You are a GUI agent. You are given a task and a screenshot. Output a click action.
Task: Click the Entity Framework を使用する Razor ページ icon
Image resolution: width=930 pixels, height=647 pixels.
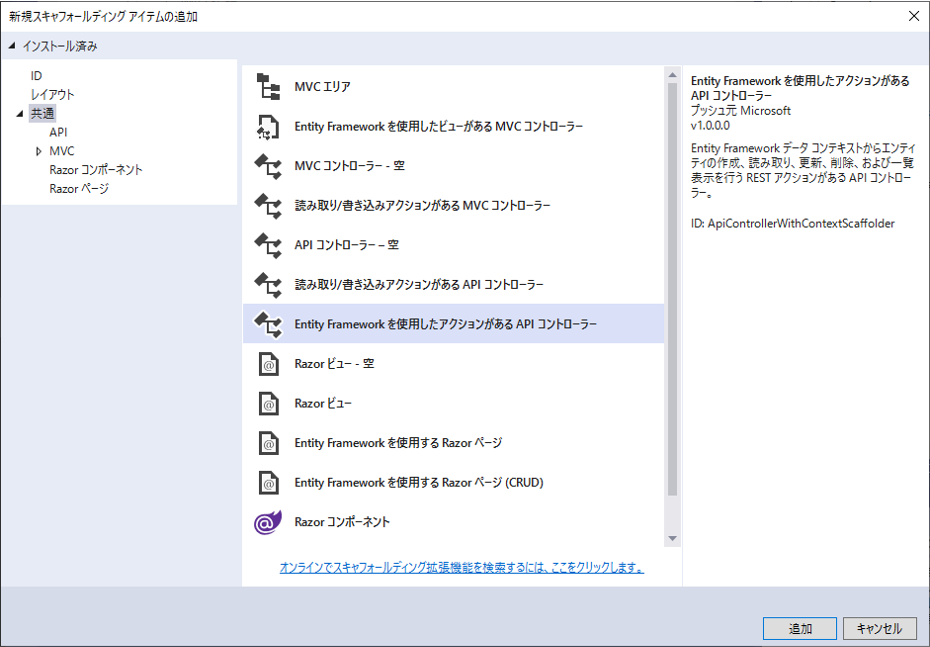[268, 443]
